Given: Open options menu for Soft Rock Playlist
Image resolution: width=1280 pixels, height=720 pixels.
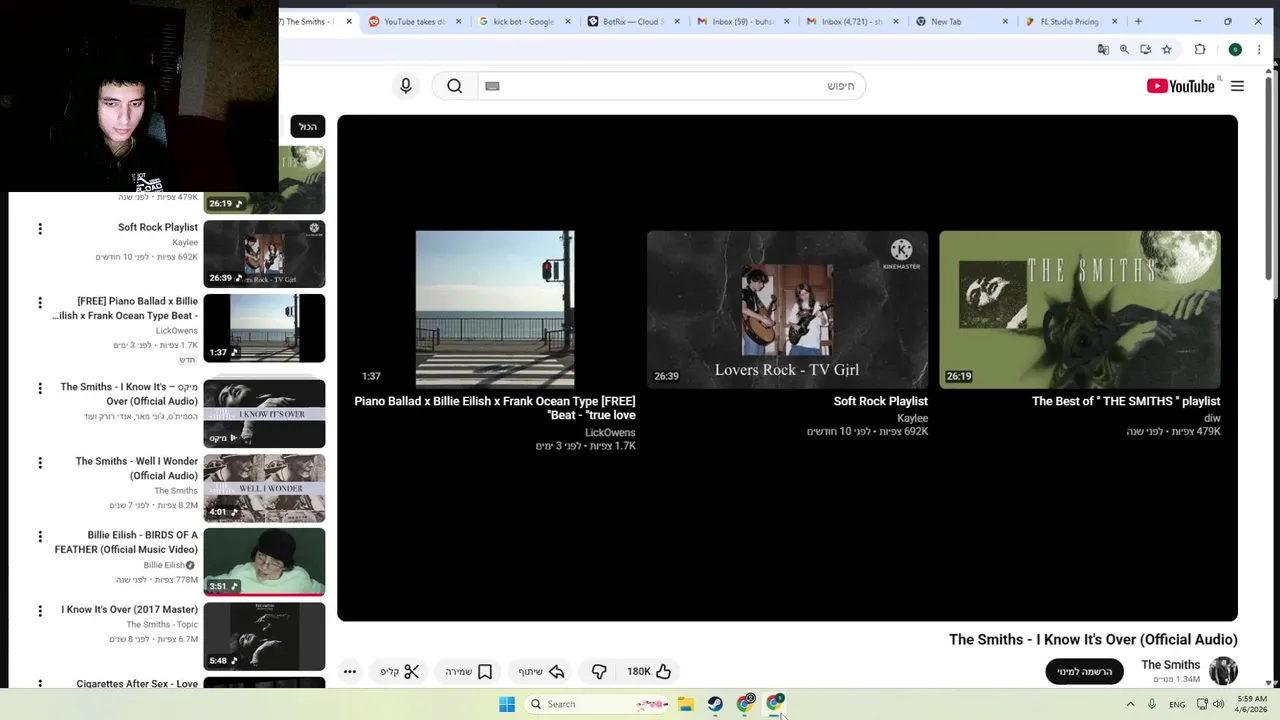Looking at the screenshot, I should click(x=40, y=229).
